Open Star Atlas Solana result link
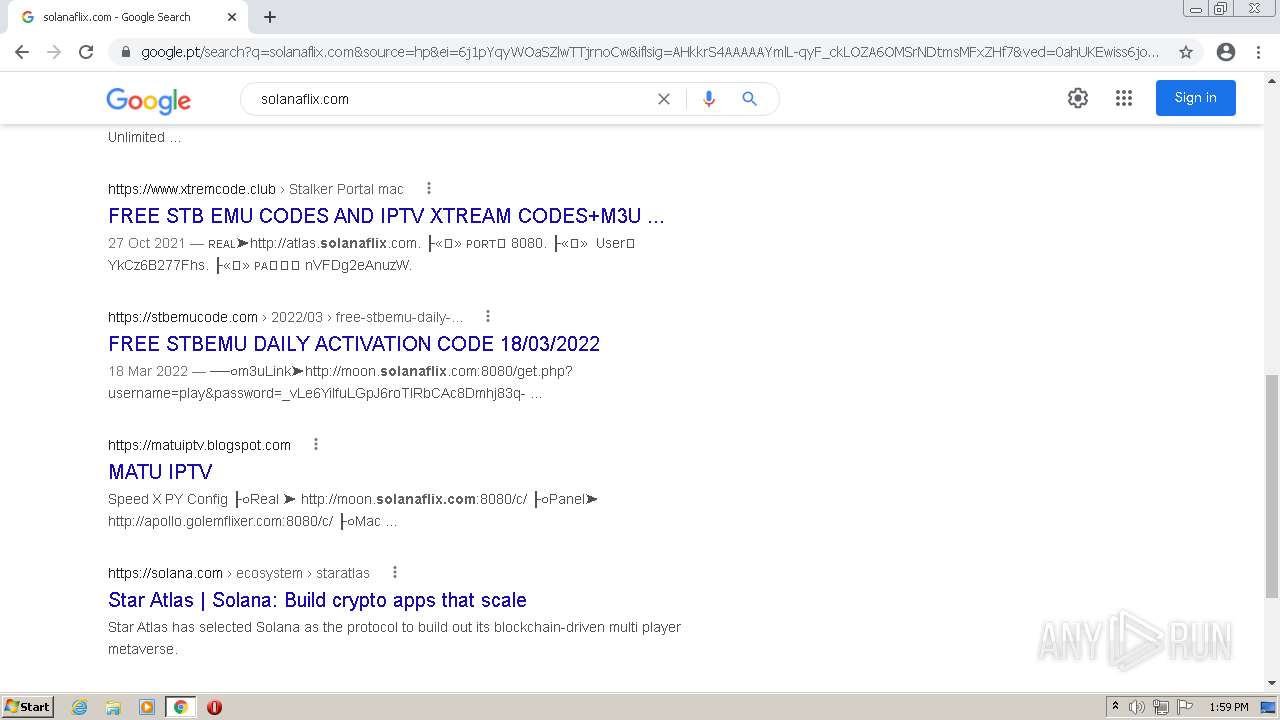 (317, 600)
